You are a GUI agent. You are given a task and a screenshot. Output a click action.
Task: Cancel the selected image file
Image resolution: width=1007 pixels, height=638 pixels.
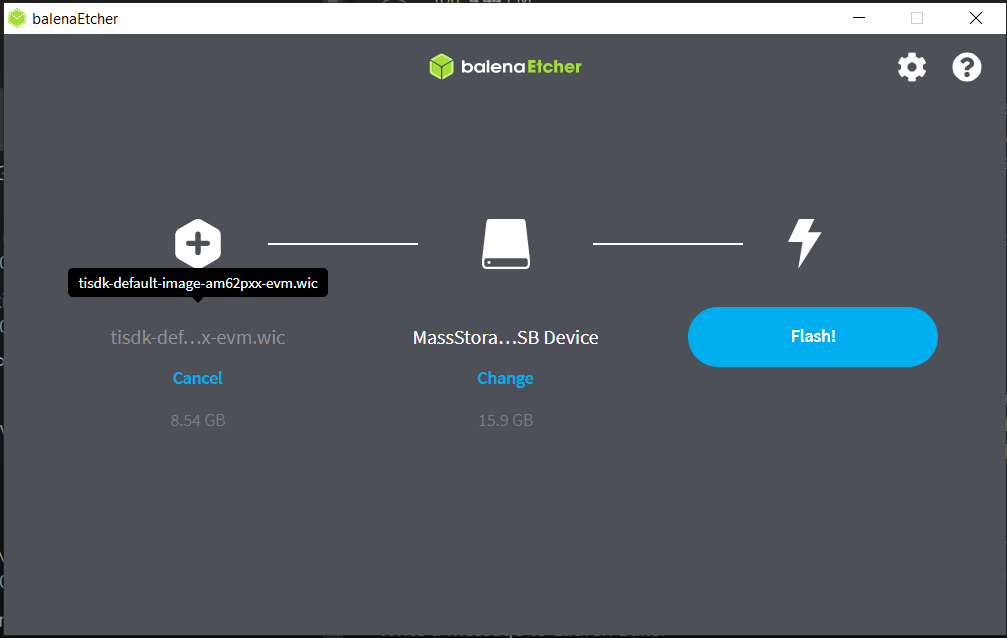[197, 378]
